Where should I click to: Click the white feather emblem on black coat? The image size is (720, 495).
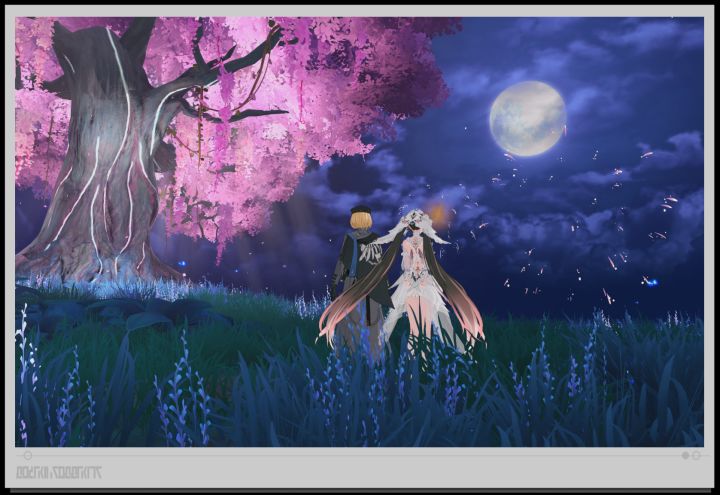(x=369, y=253)
